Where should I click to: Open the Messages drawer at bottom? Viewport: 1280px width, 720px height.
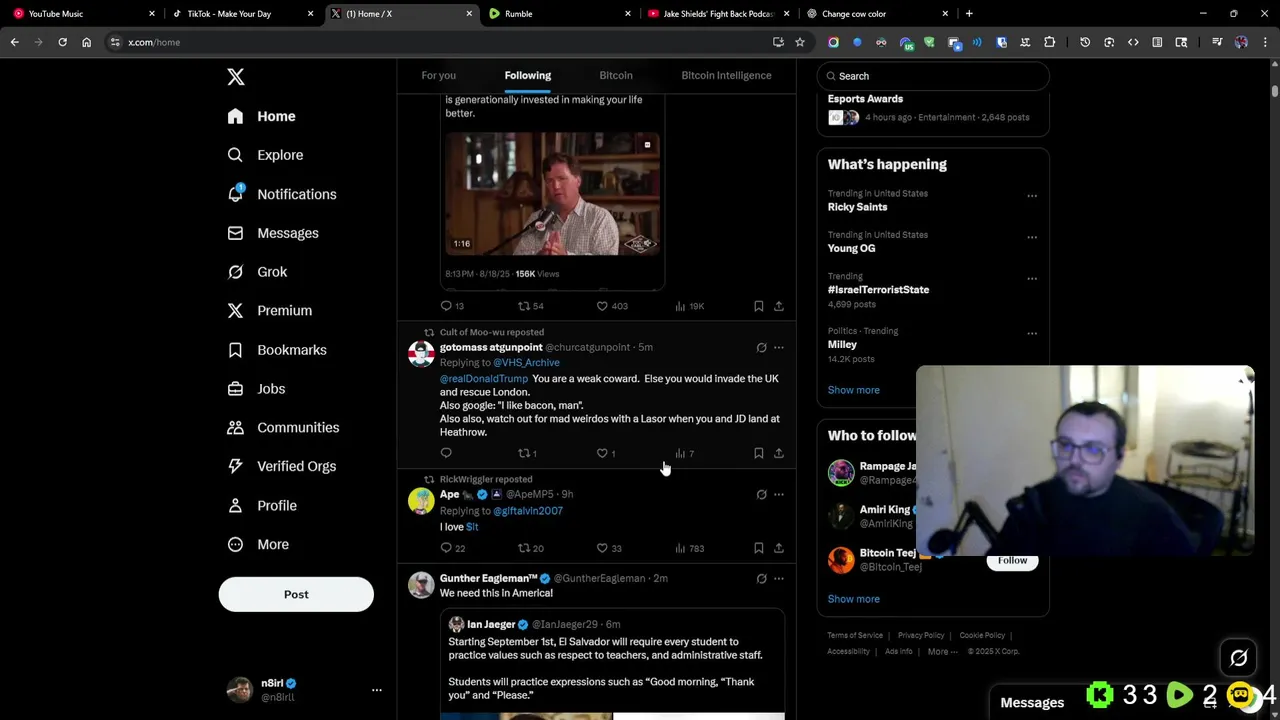(1032, 703)
